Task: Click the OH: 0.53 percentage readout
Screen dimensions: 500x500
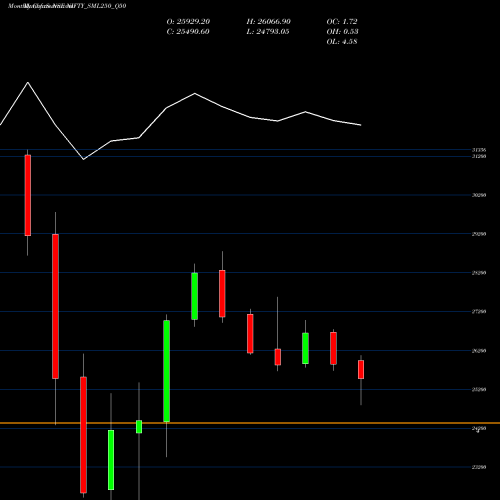Action: [x=342, y=31]
